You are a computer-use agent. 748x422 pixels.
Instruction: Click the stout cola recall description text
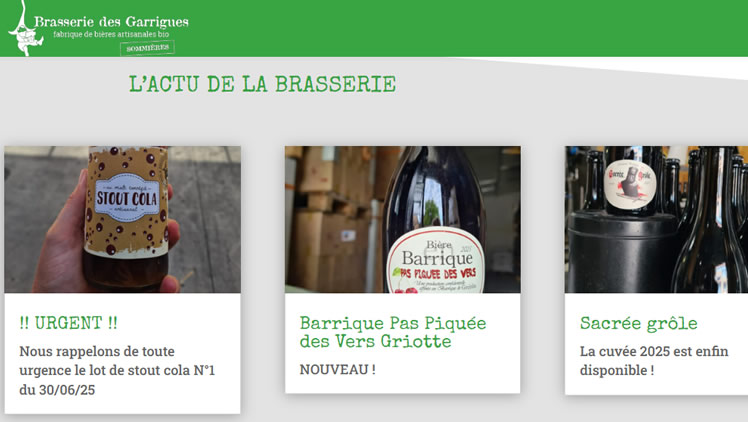[x=117, y=370]
